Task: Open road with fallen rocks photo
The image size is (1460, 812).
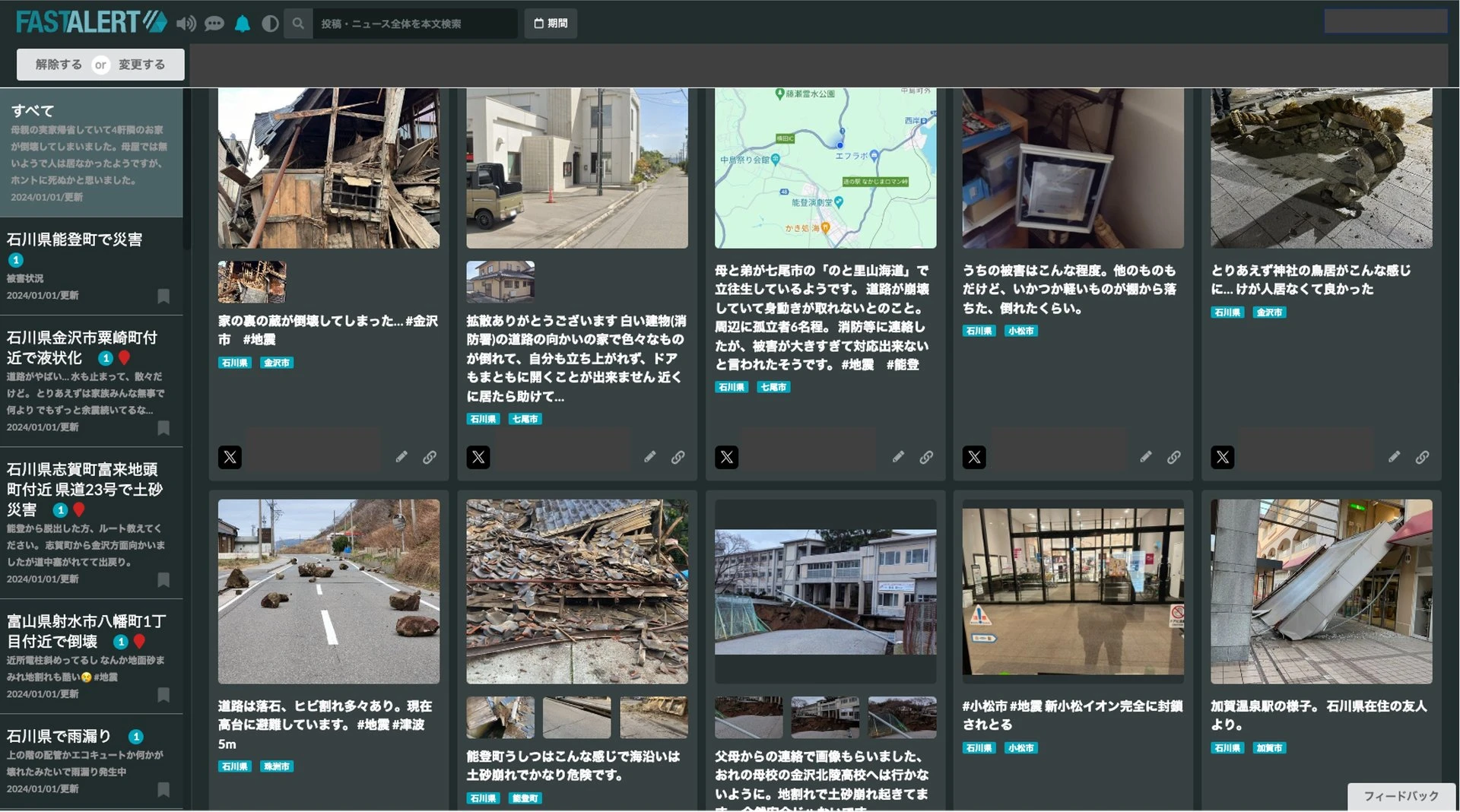Action: (x=328, y=592)
